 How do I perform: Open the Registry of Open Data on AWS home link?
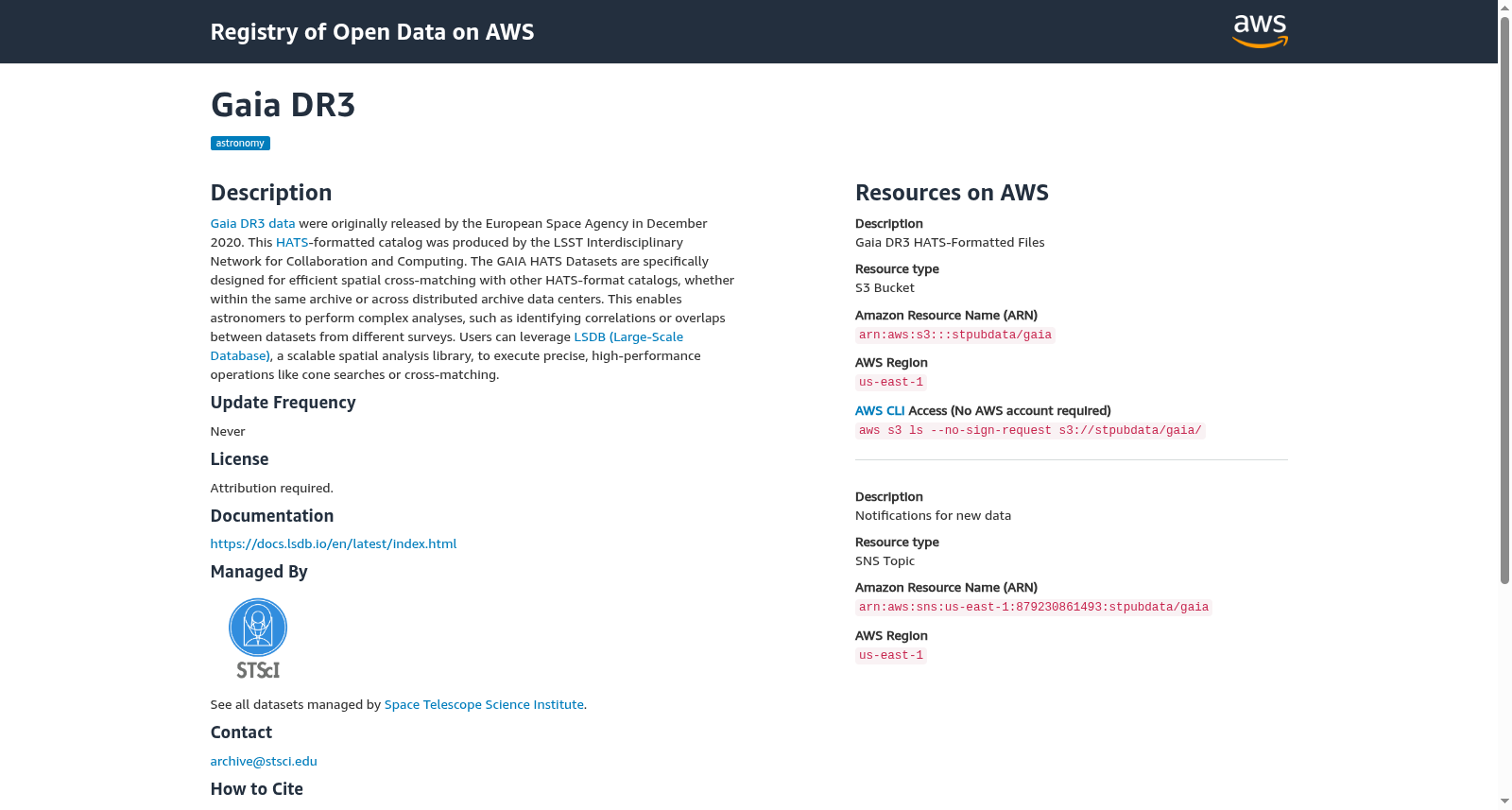tap(372, 32)
